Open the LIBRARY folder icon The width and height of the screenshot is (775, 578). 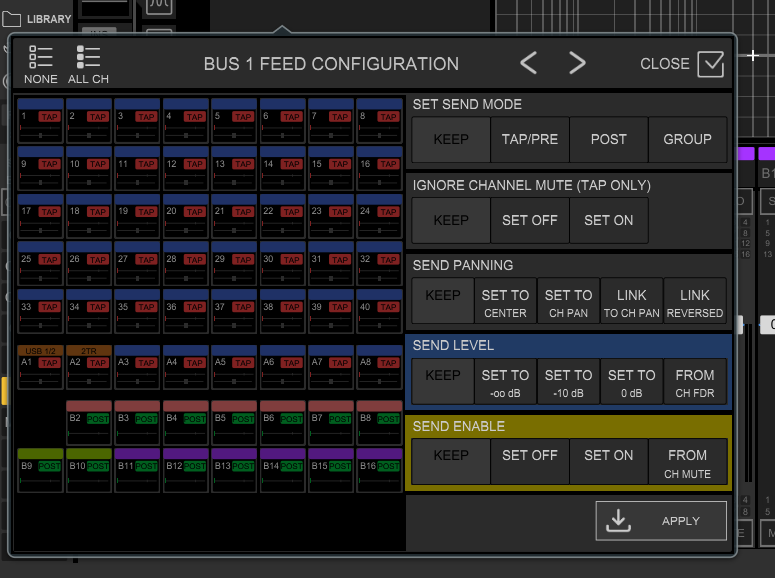click(11, 19)
